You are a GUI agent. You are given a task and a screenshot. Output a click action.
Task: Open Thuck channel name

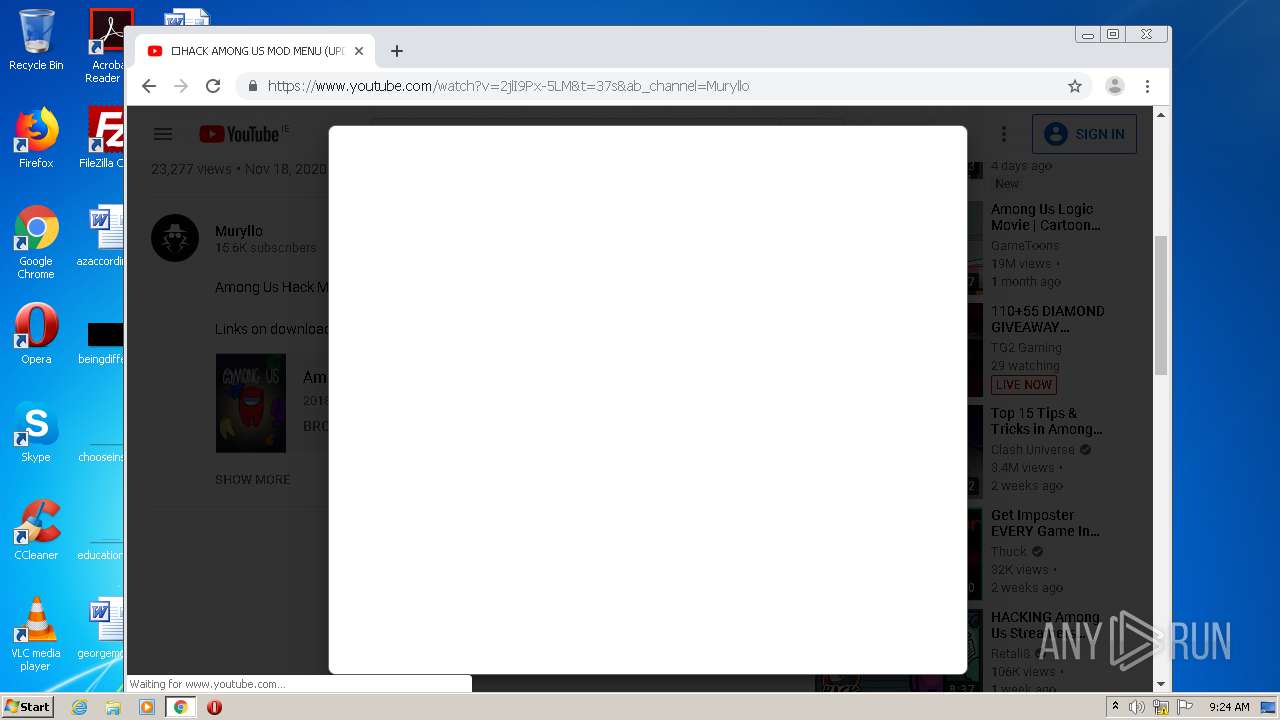[x=1009, y=551]
